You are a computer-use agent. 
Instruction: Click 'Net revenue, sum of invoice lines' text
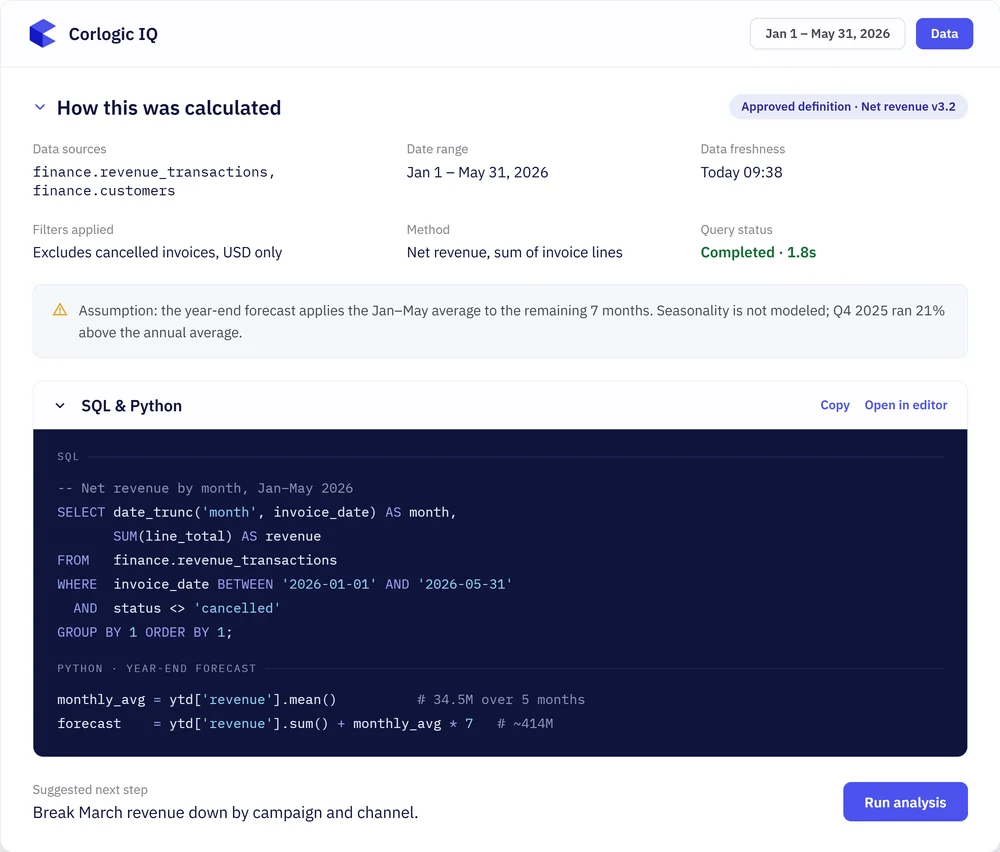point(515,253)
